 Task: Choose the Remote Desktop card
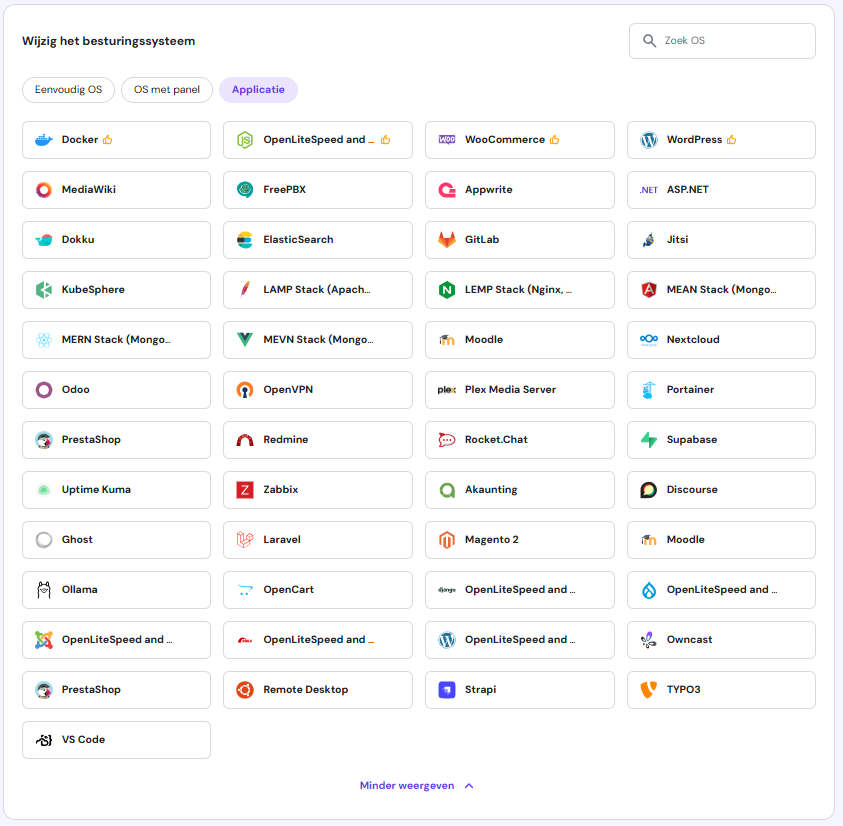[x=318, y=690]
